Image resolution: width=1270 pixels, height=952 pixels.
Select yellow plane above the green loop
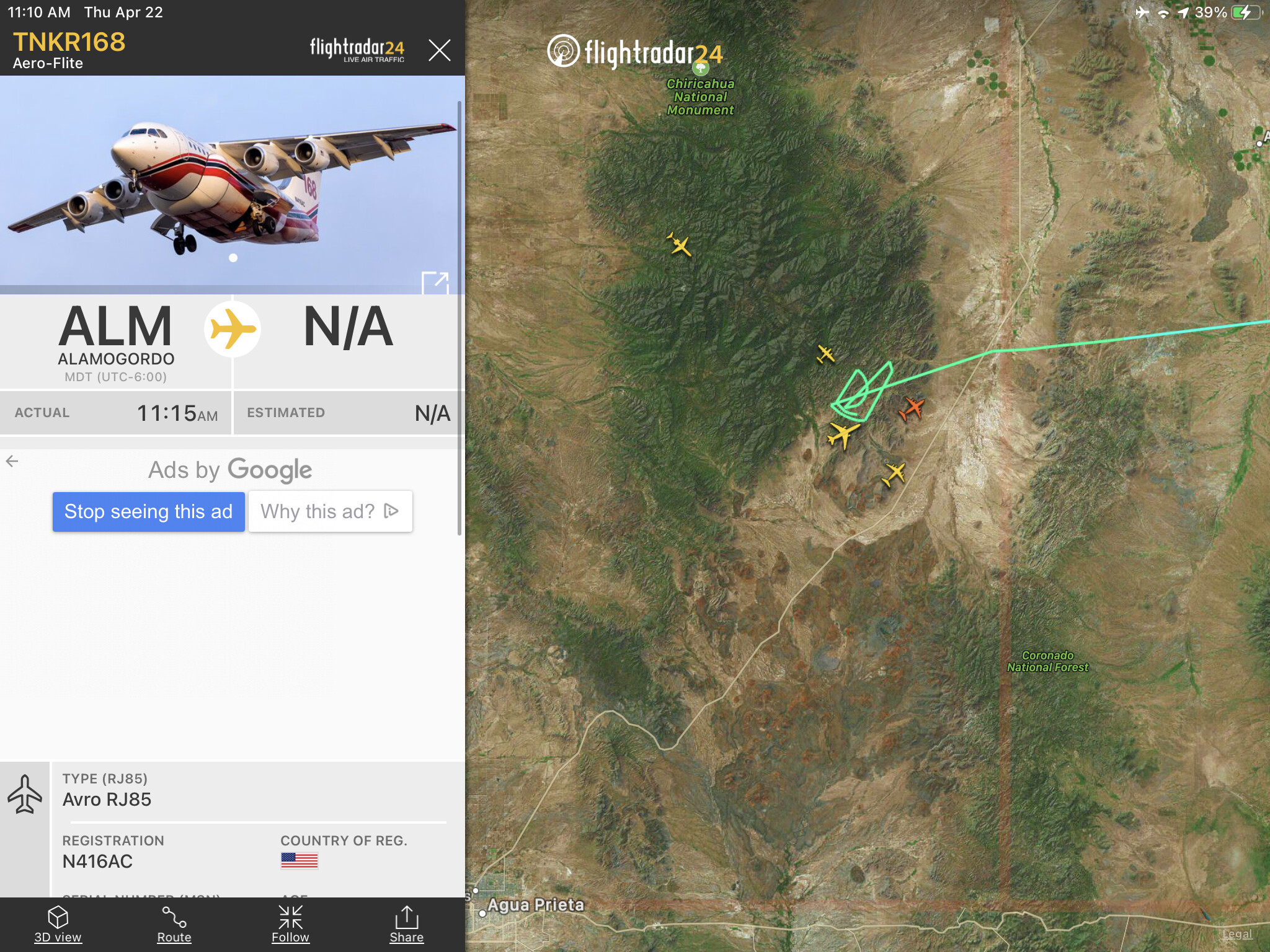click(825, 355)
